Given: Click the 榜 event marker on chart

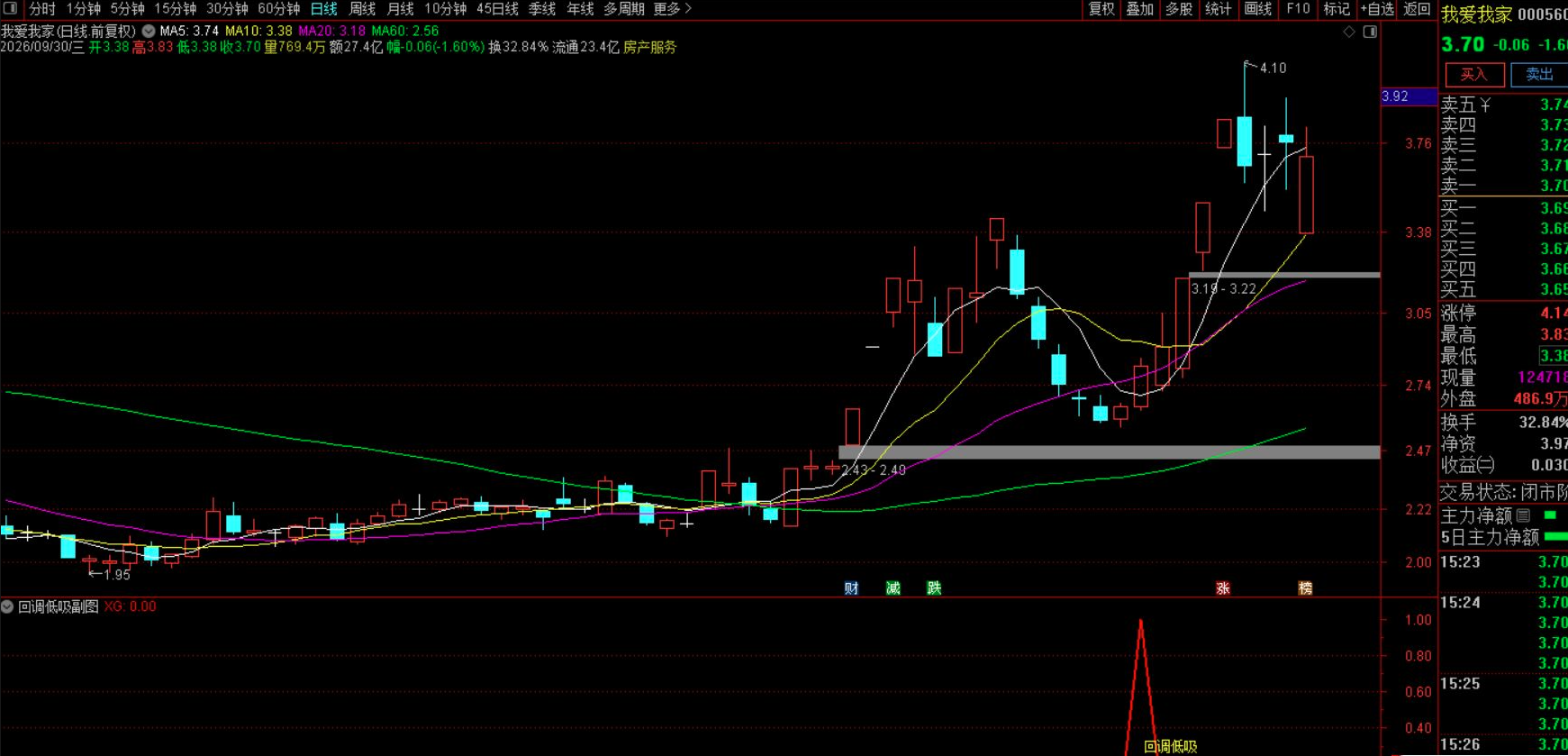Looking at the screenshot, I should click(1305, 588).
